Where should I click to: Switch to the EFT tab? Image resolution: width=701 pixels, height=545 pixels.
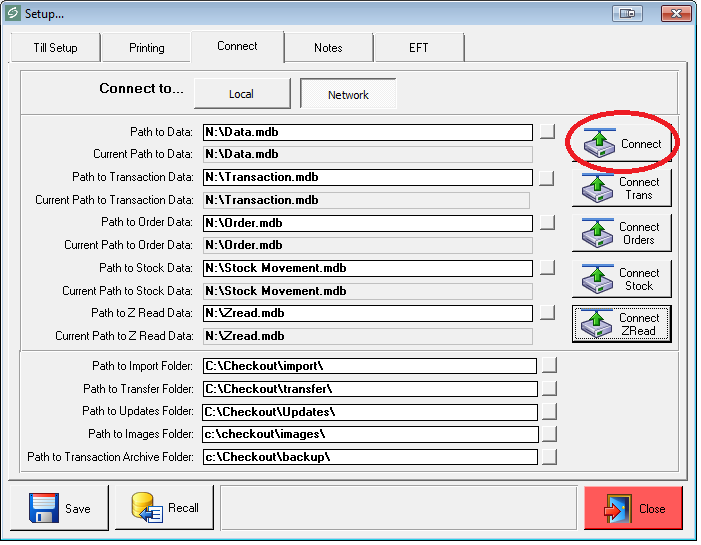pos(418,48)
